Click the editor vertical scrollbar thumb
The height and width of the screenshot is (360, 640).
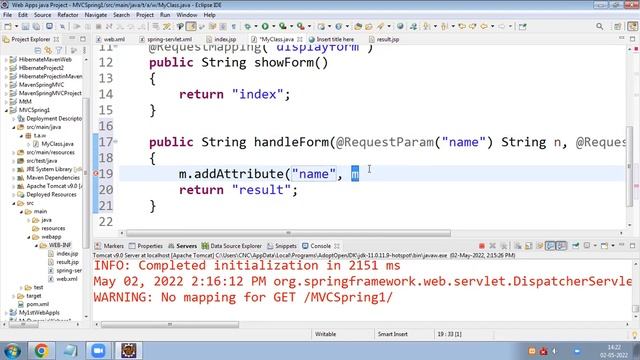(x=630, y=167)
